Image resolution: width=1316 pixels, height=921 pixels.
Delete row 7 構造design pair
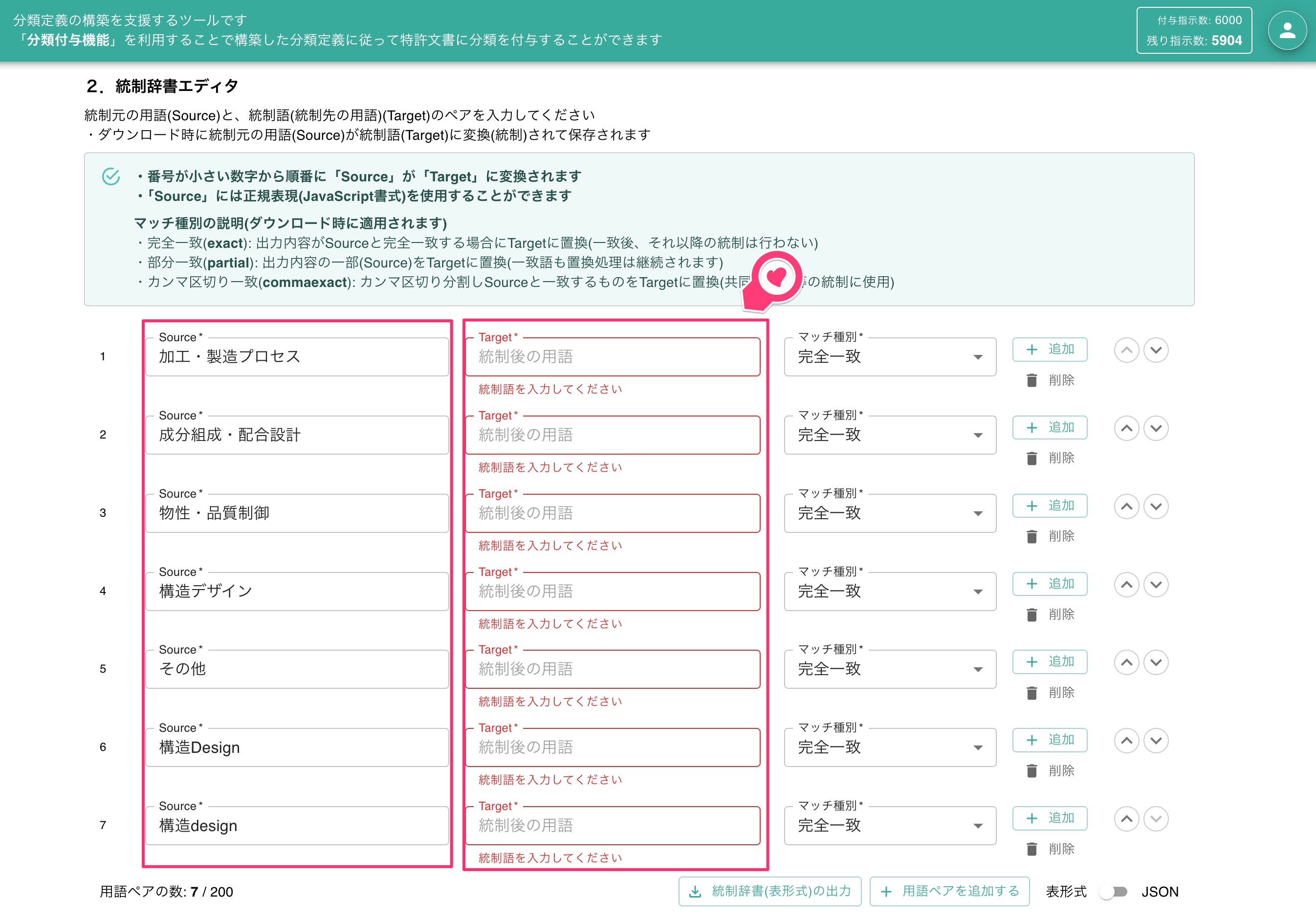pos(1050,849)
